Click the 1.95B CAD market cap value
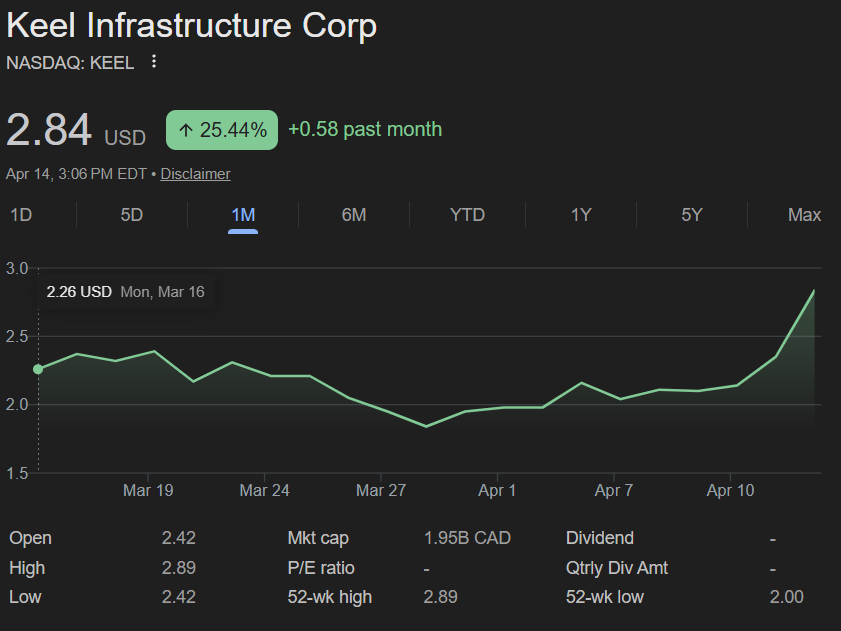This screenshot has width=841, height=631. 467,538
